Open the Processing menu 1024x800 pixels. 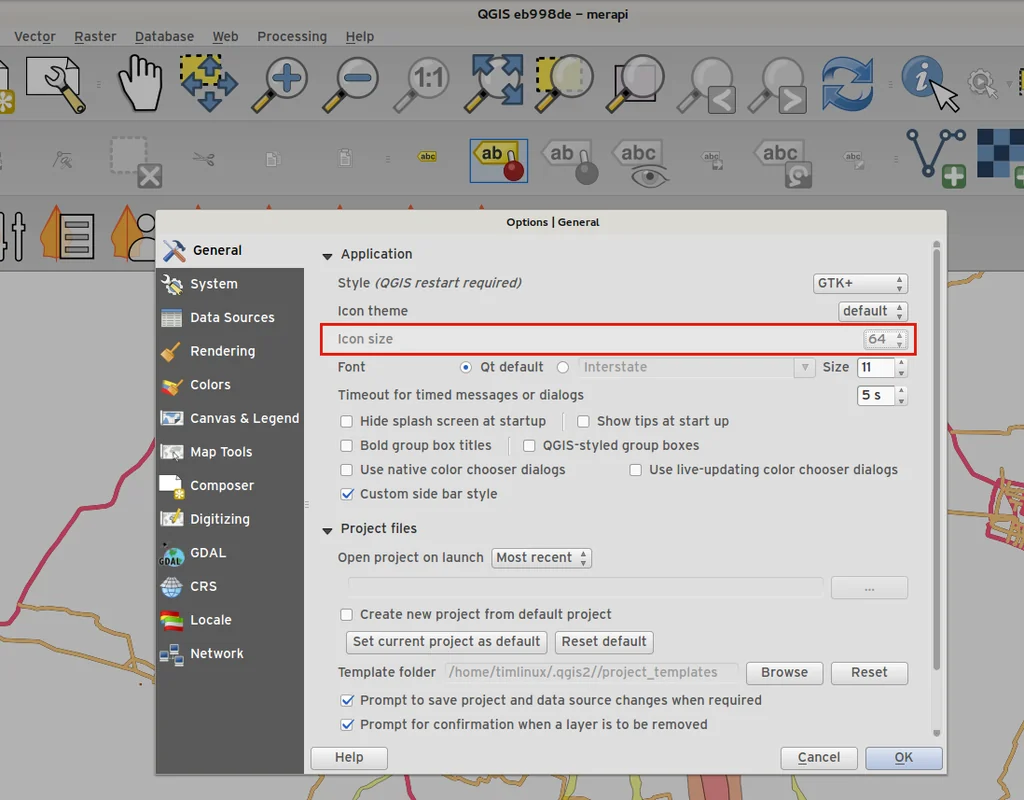coord(292,36)
